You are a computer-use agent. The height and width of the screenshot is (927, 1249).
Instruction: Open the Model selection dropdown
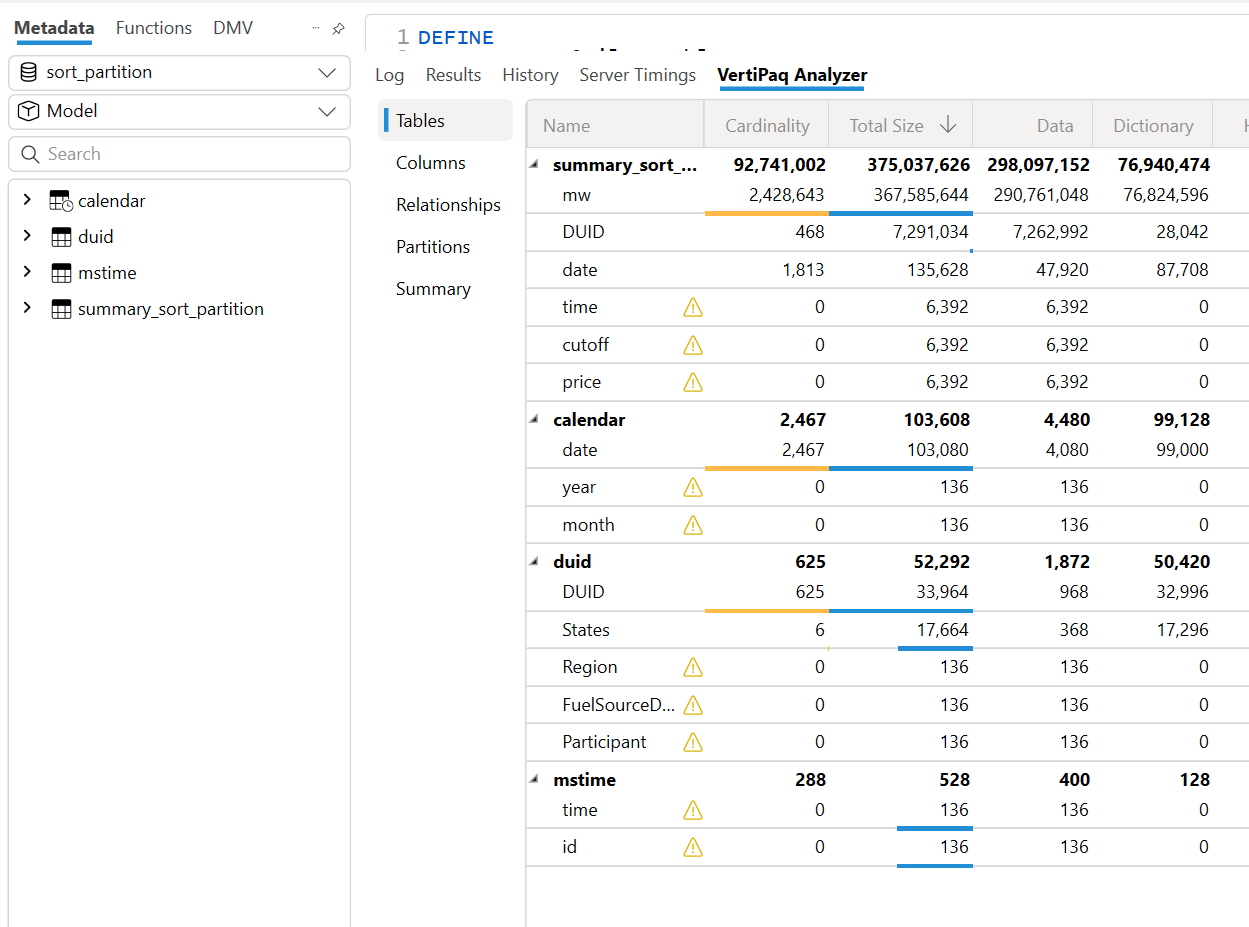[327, 112]
